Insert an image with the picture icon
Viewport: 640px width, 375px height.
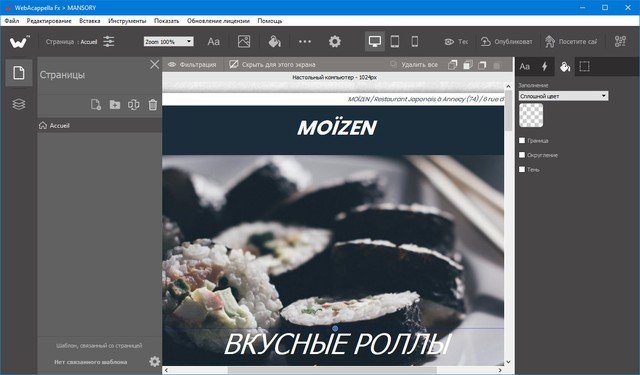coord(244,42)
